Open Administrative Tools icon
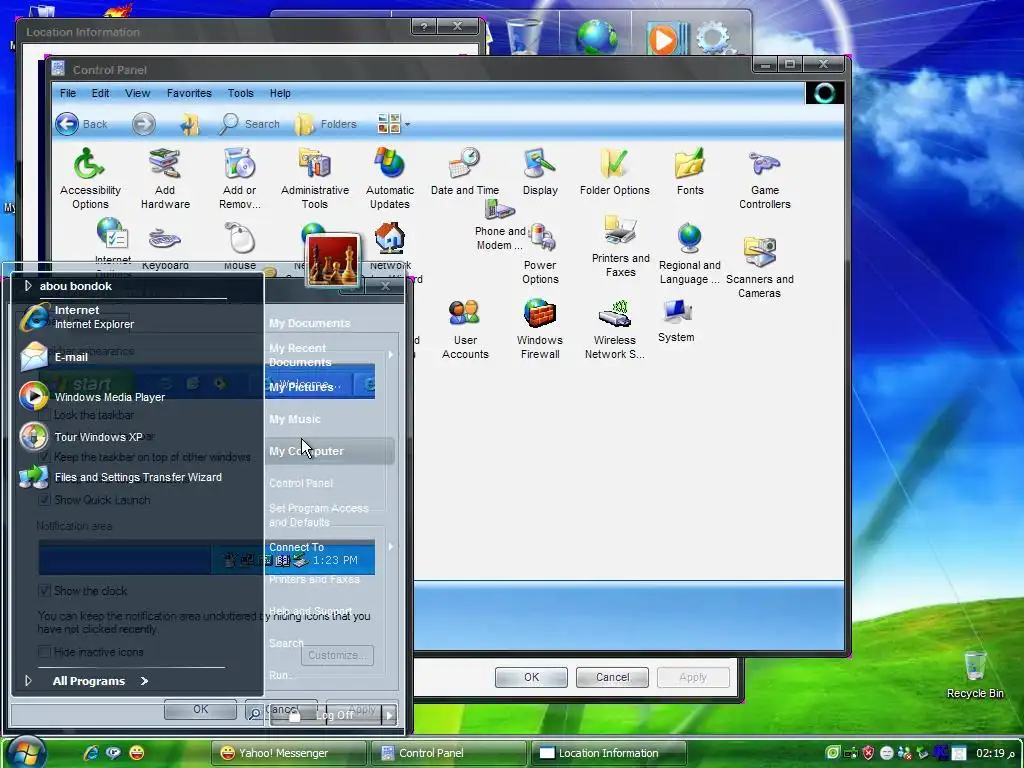Viewport: 1024px width, 768px height. pyautogui.click(x=315, y=178)
